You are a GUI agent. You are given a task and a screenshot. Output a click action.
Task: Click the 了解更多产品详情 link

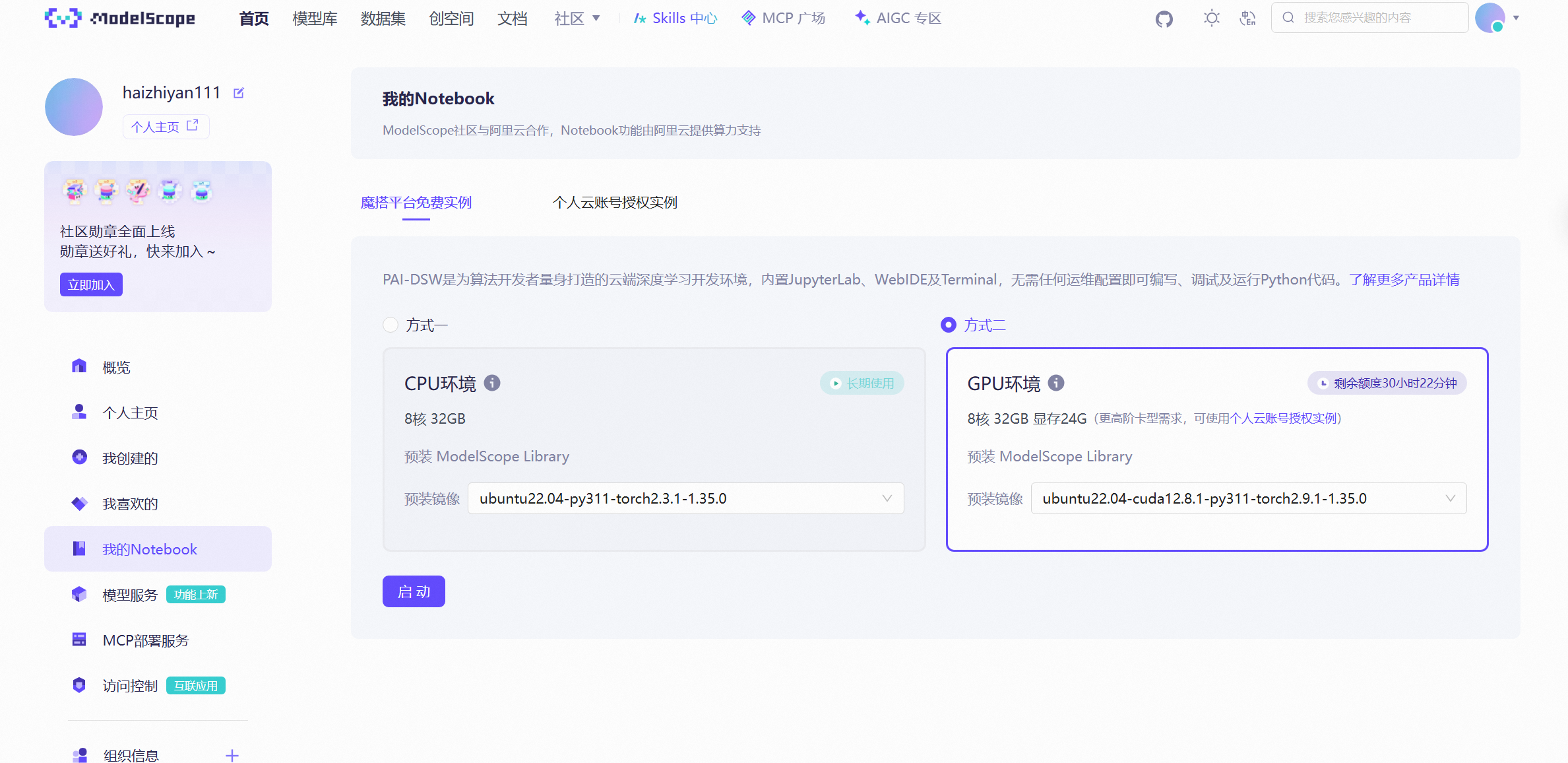click(x=1404, y=280)
